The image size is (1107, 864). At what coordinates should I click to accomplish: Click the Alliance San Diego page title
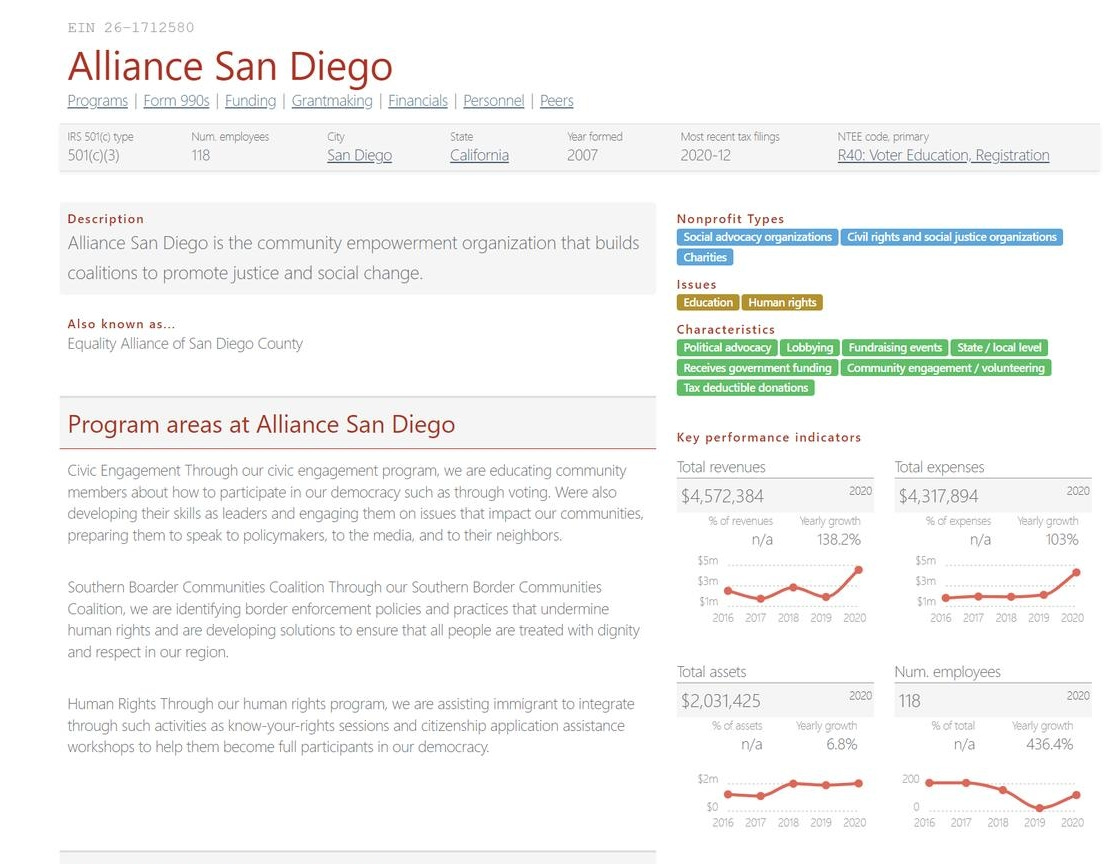[230, 66]
